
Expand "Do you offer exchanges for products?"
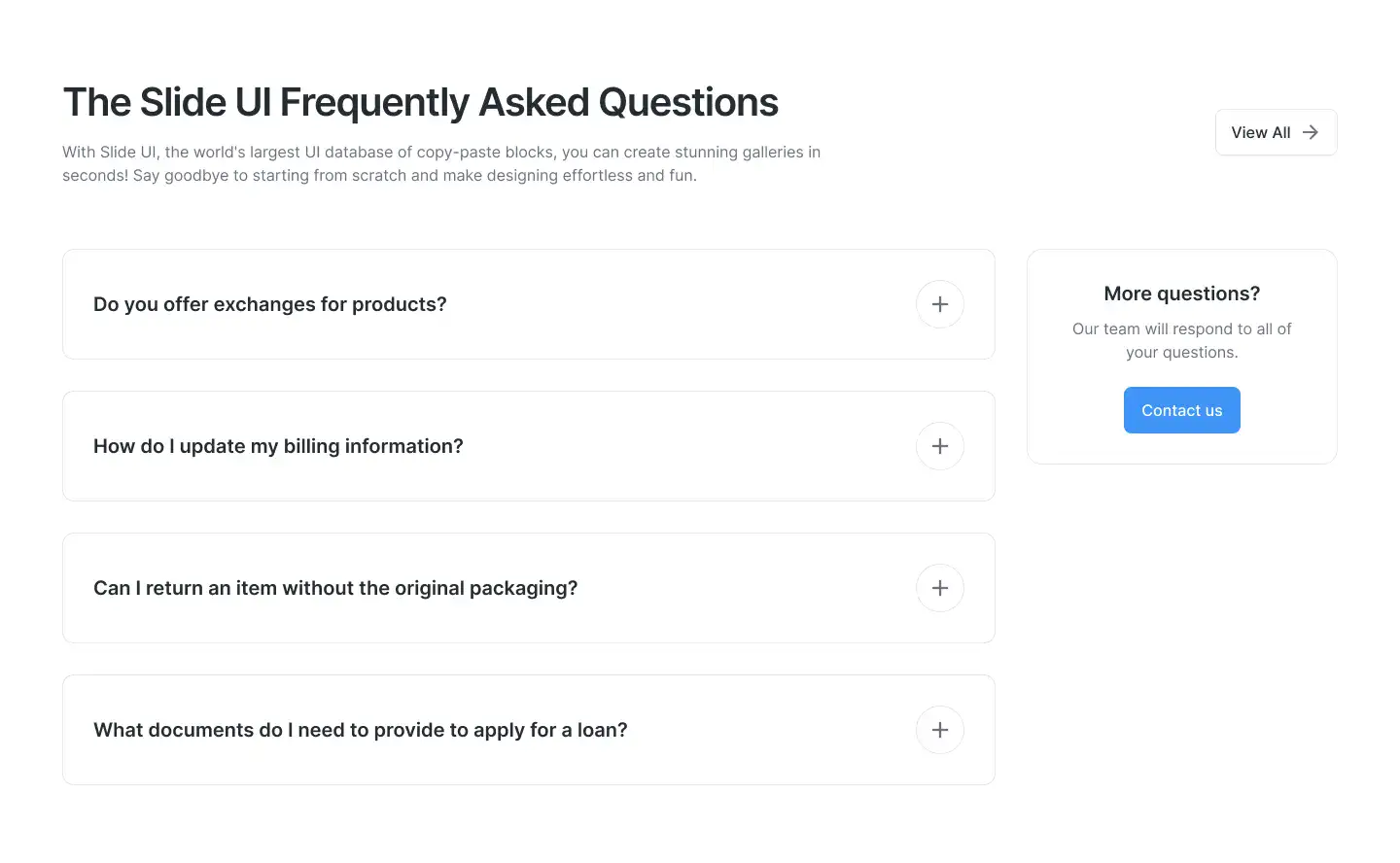pos(269,304)
